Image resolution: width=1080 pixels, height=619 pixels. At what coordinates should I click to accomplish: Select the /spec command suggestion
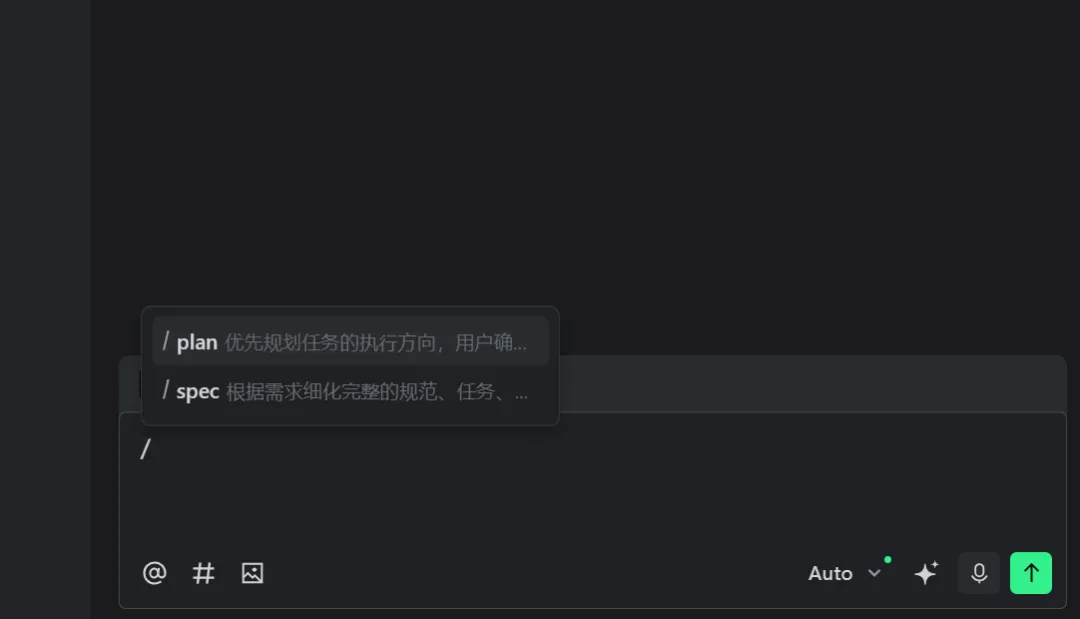point(351,390)
